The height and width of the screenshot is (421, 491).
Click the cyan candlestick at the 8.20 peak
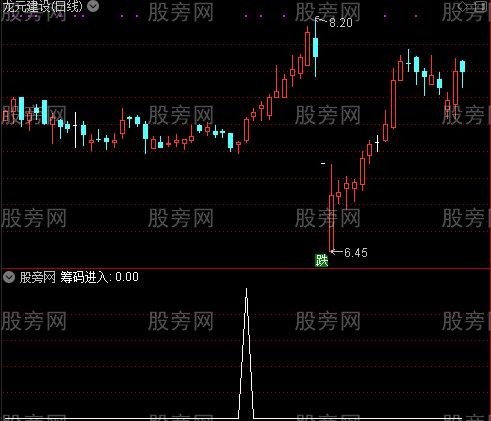click(x=315, y=47)
